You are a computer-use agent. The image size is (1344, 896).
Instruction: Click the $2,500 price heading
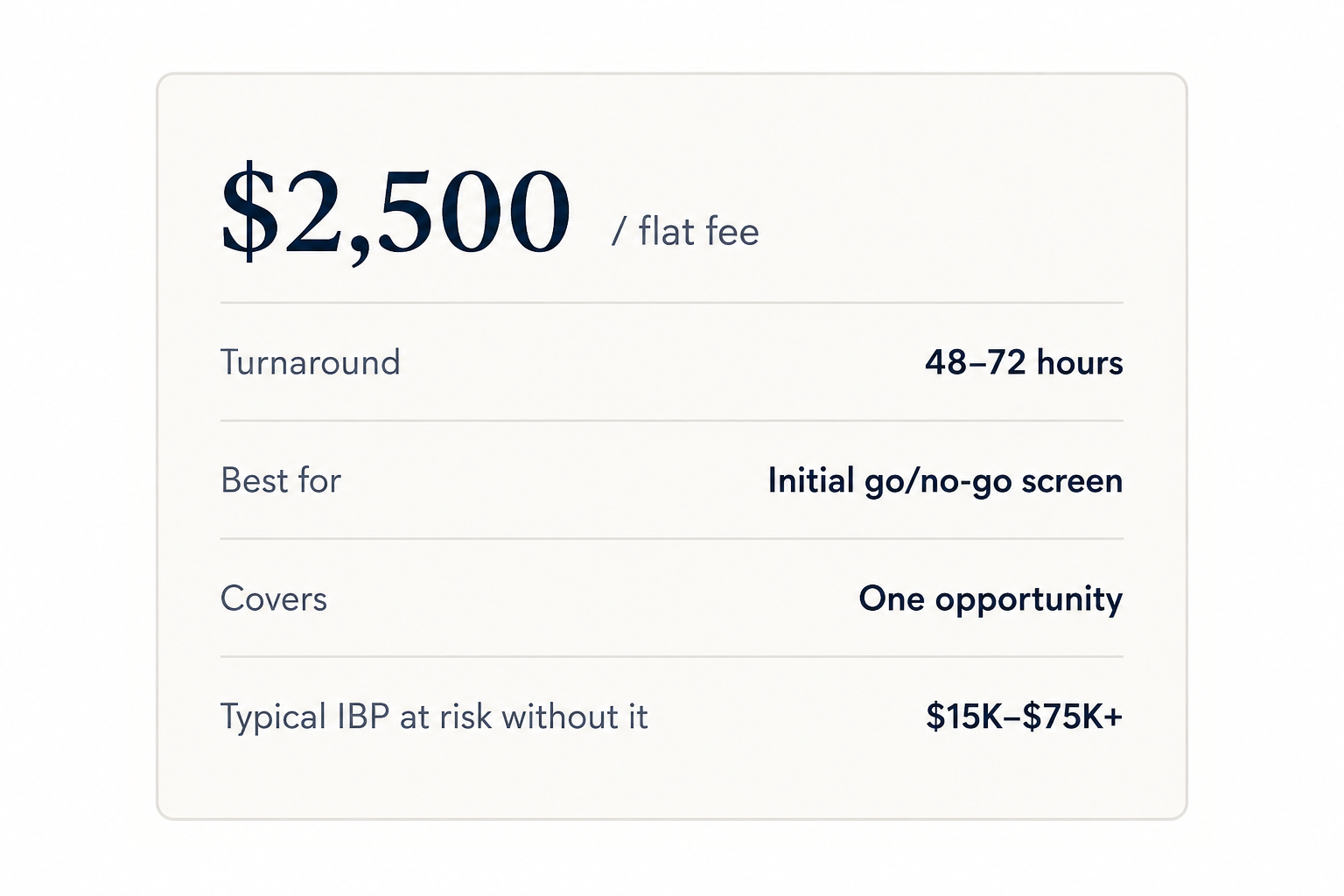click(x=395, y=213)
